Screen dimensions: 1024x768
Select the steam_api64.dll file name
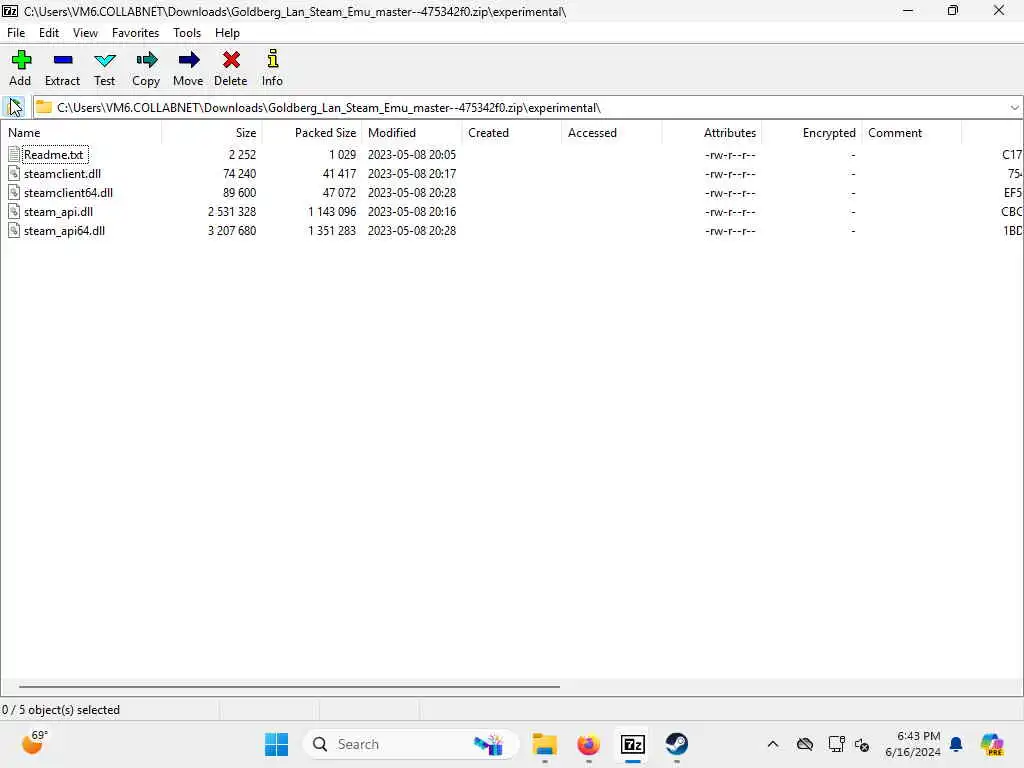(x=64, y=231)
